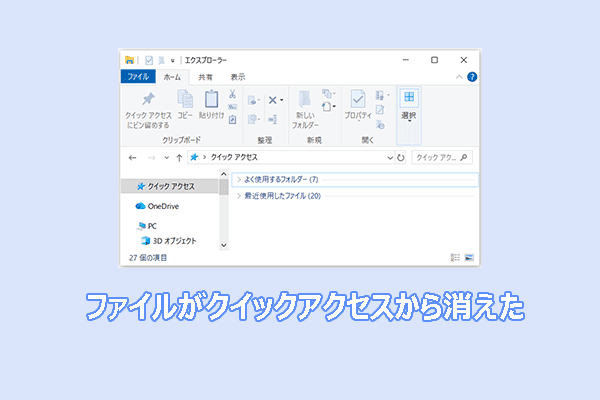
Task: Click navigation pane scrollbar up arrow
Action: pyautogui.click(x=224, y=174)
